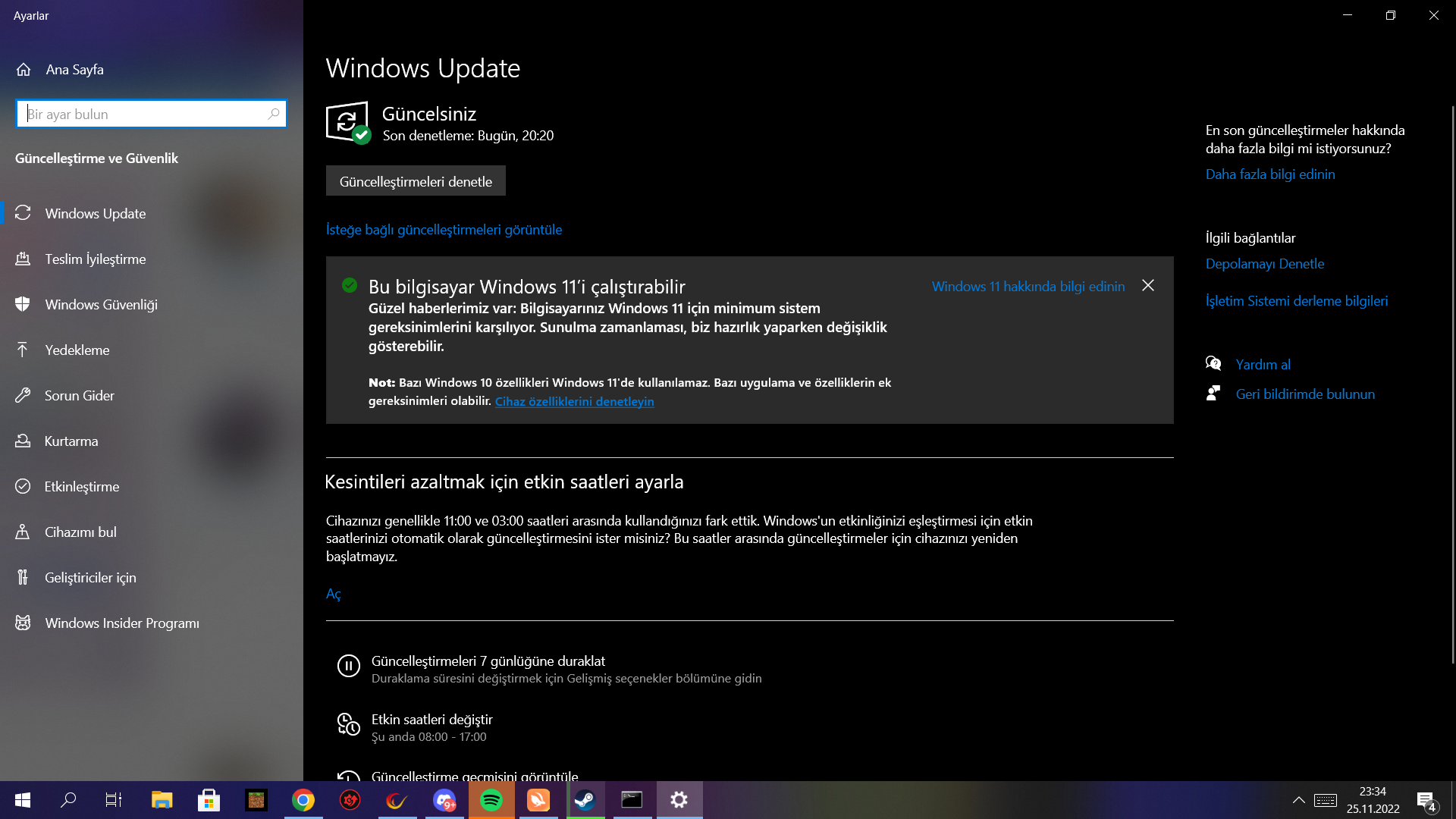
Task: Select Sorun Gider wrench item
Action: pyautogui.click(x=23, y=395)
